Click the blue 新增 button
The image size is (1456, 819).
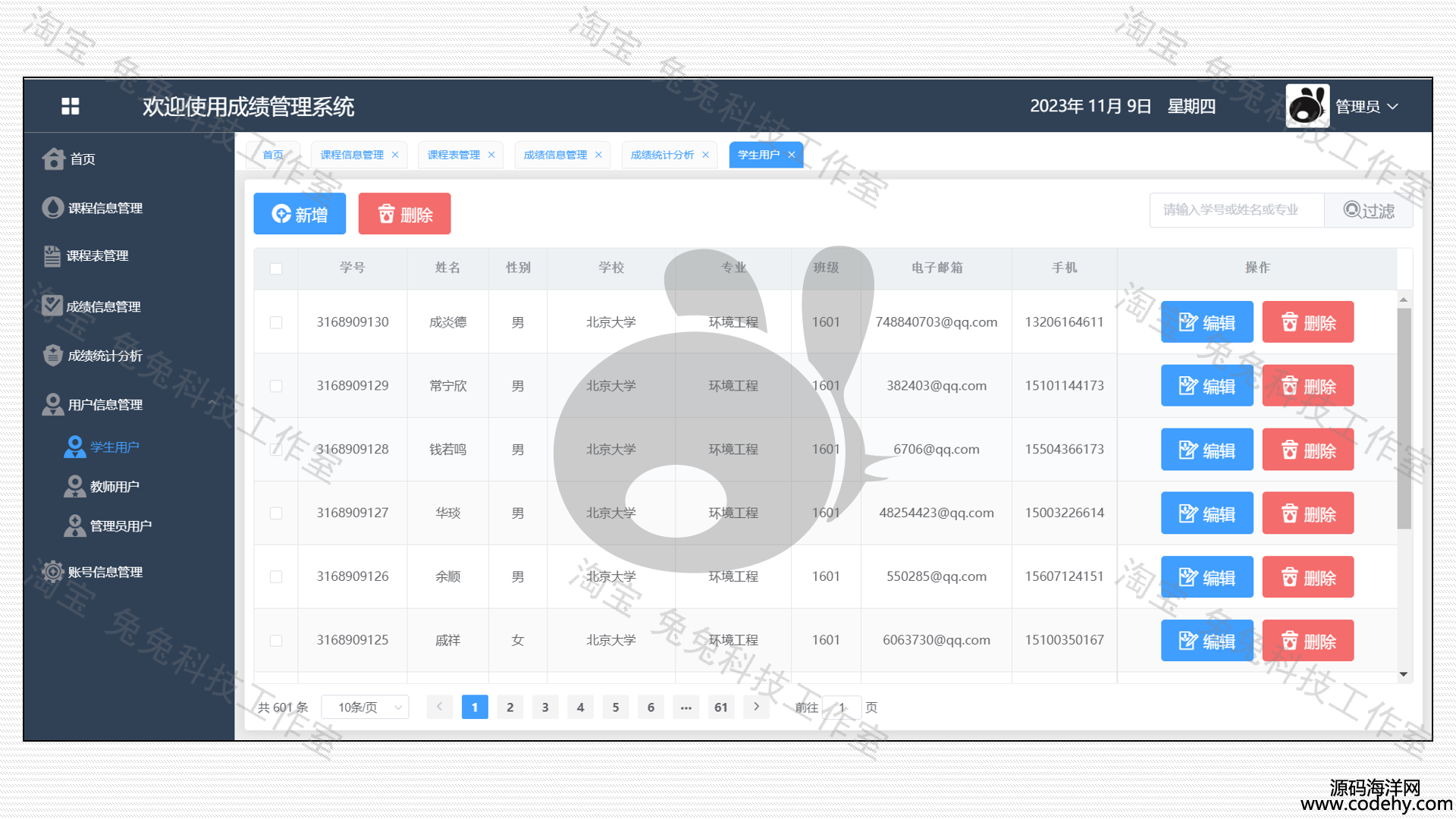300,214
